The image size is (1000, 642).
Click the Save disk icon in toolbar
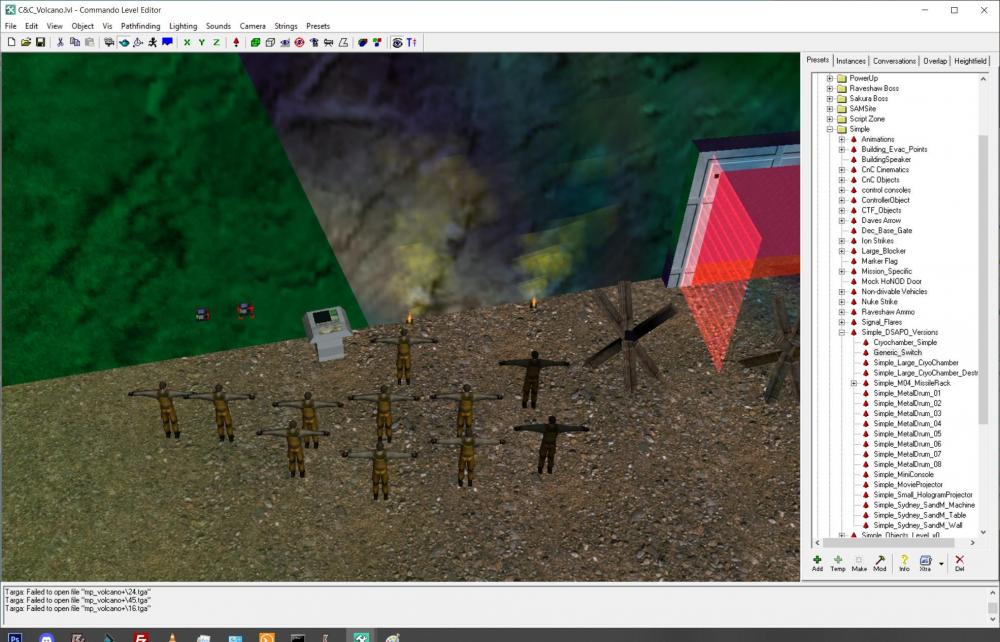point(40,42)
